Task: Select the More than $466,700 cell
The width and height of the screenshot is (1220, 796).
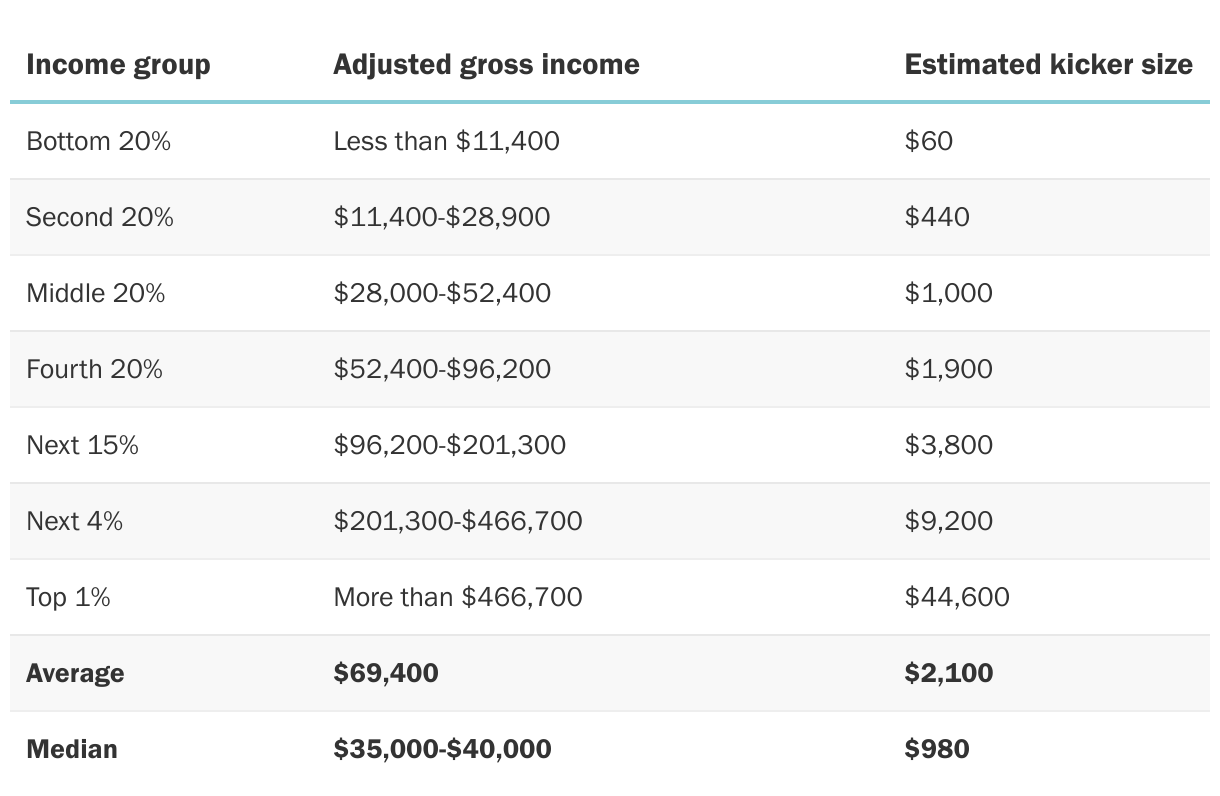Action: pos(457,597)
